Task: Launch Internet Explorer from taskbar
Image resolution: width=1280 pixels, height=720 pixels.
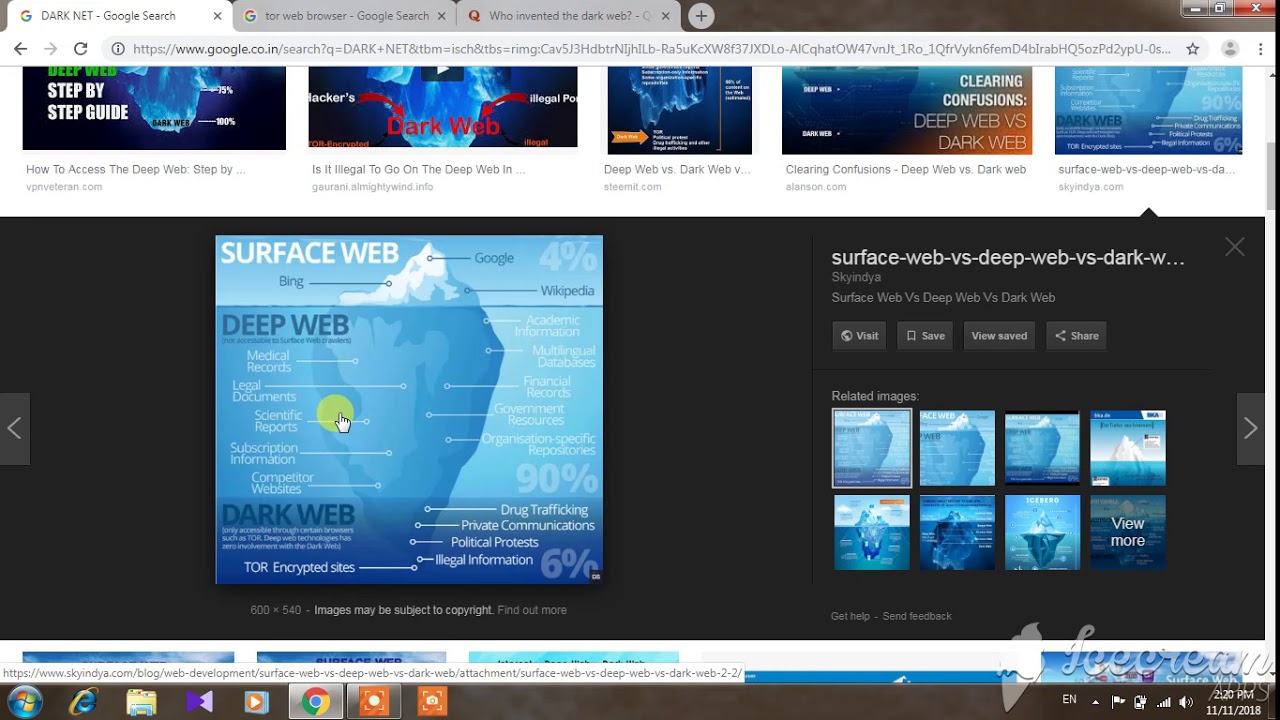Action: (84, 702)
